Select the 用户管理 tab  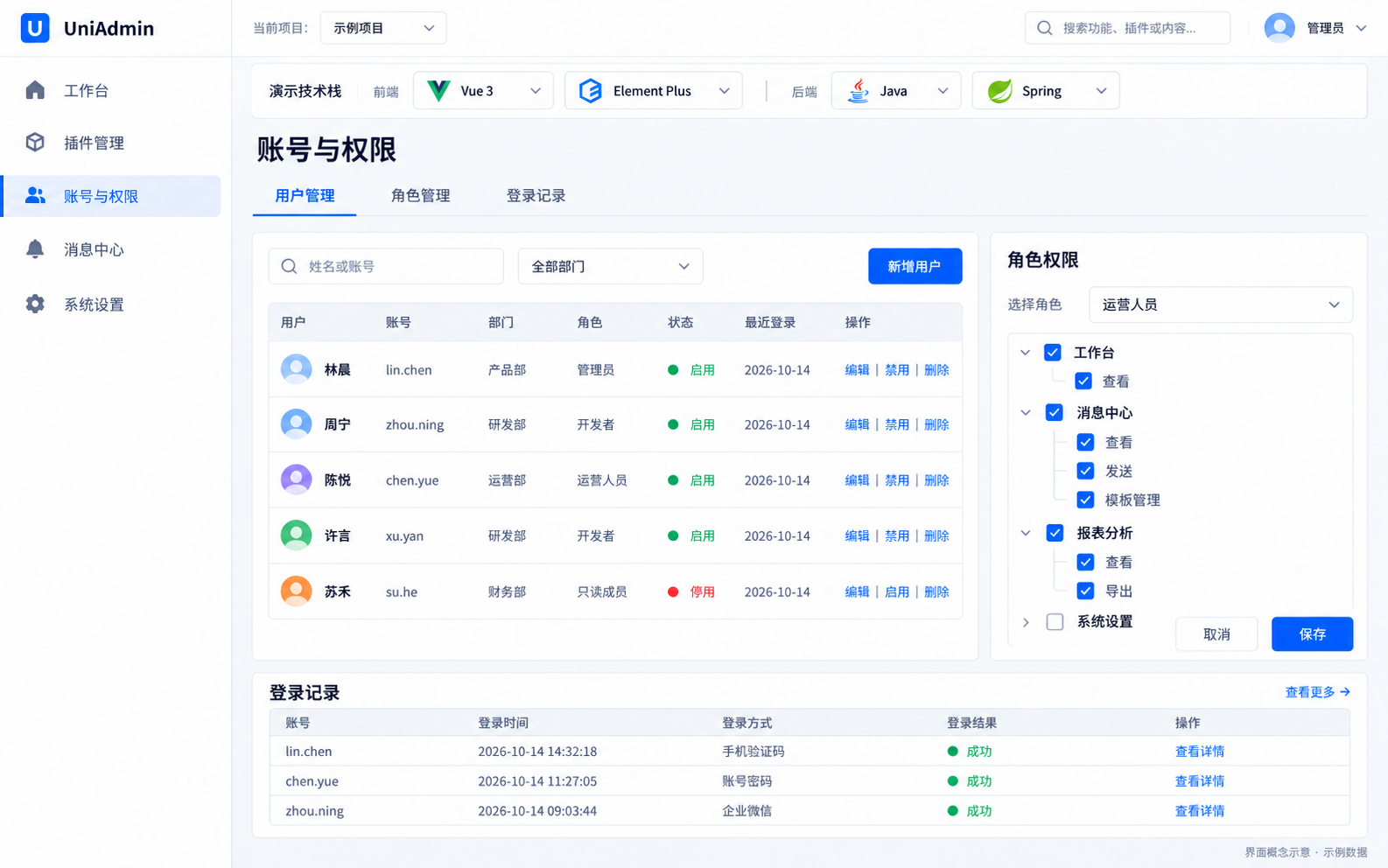pos(305,195)
